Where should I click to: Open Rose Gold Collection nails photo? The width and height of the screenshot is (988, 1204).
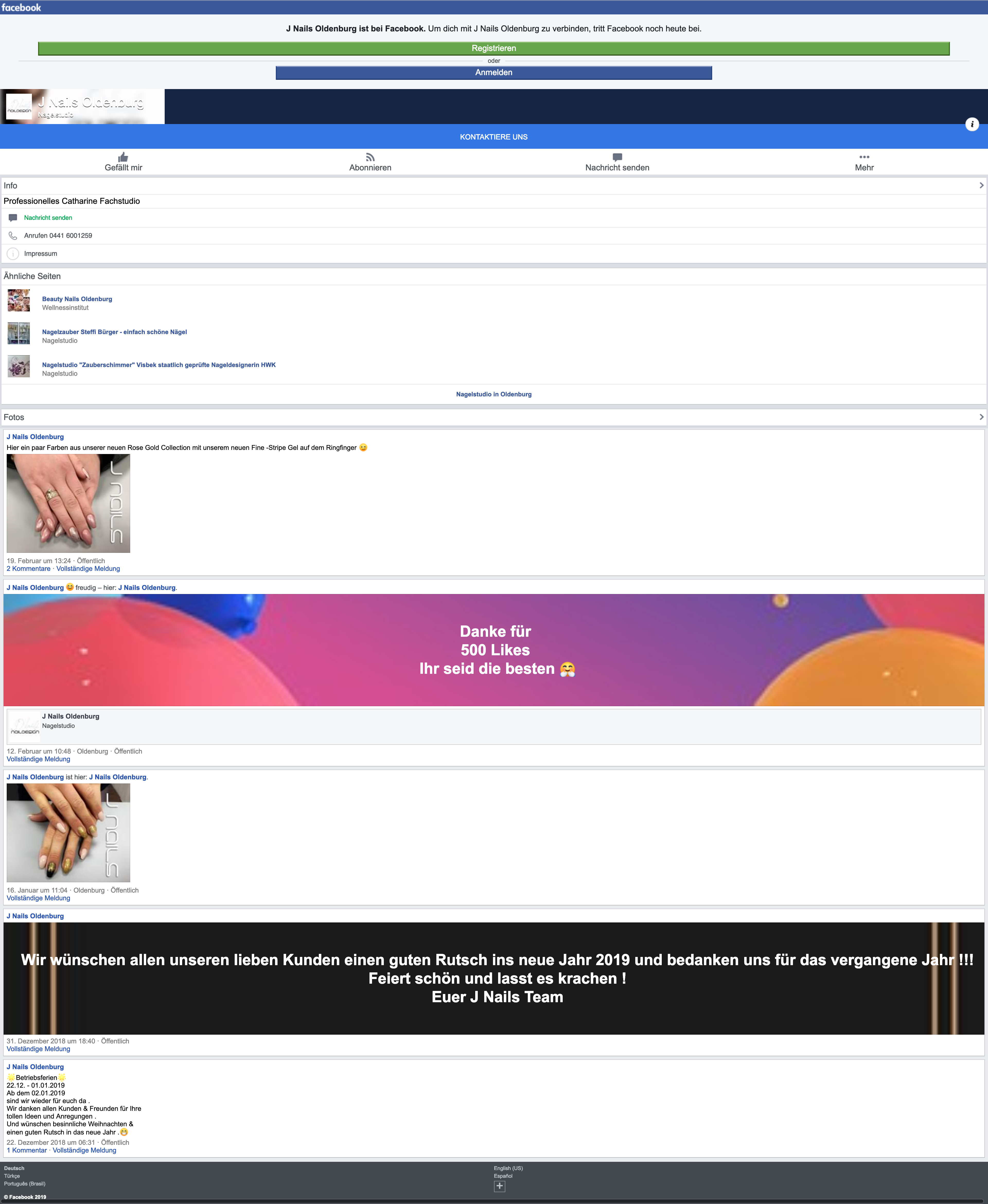click(68, 503)
